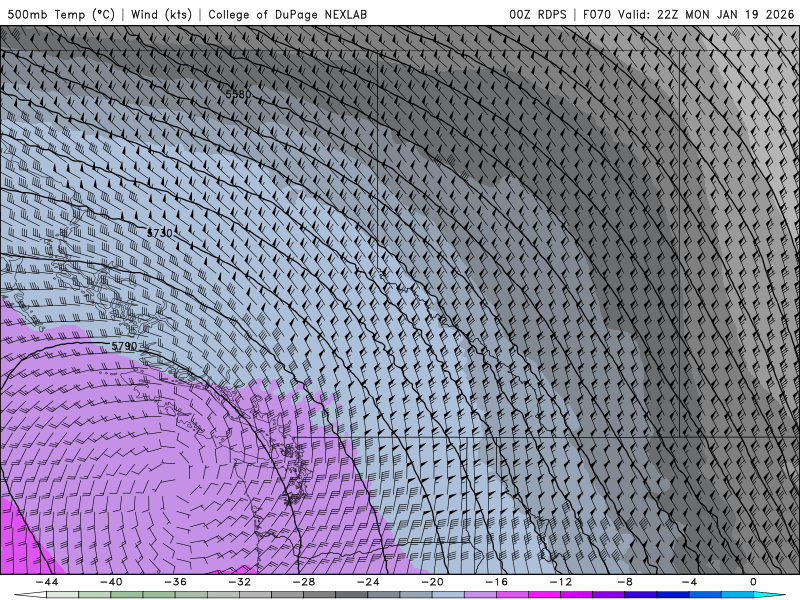800x600 pixels.
Task: Click the -20 colorbar tick label
Action: 433,582
